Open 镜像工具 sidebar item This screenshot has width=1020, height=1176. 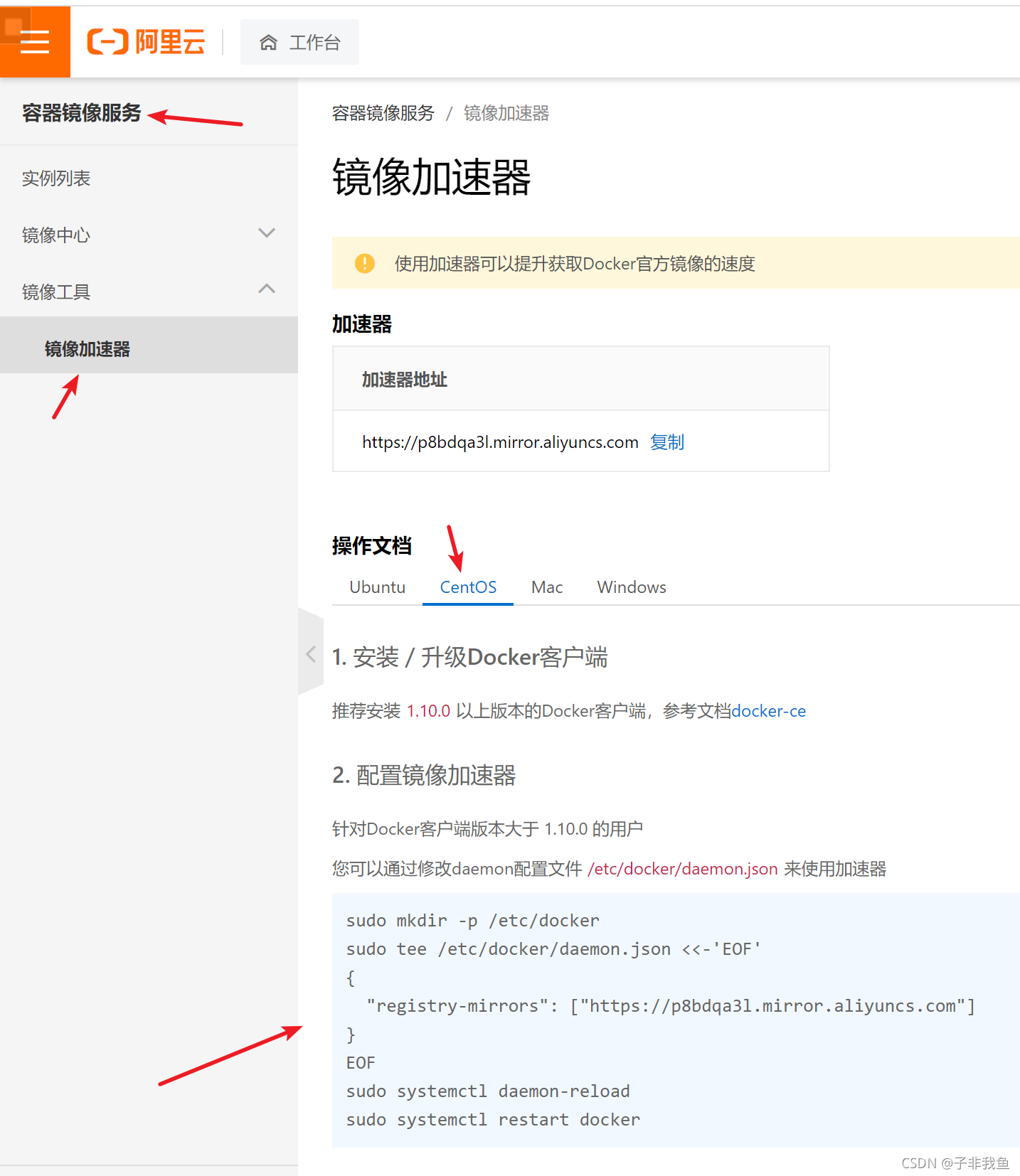(x=149, y=292)
